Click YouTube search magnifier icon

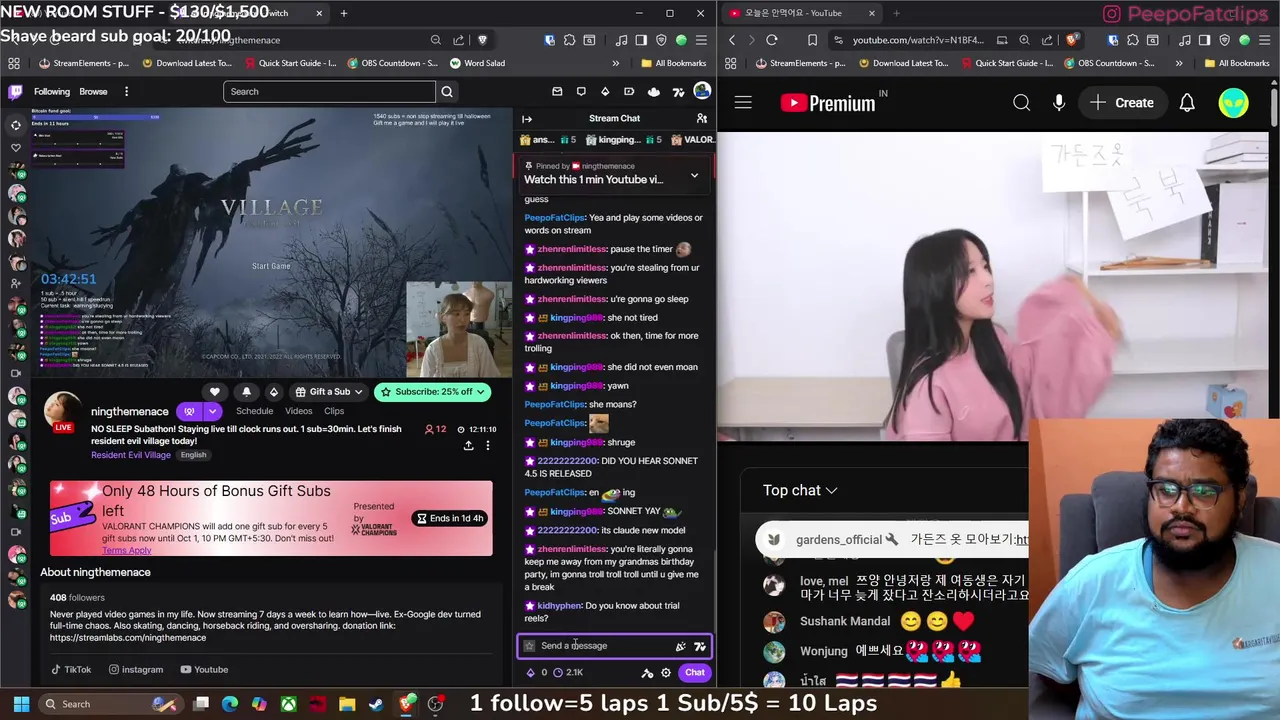(1021, 103)
